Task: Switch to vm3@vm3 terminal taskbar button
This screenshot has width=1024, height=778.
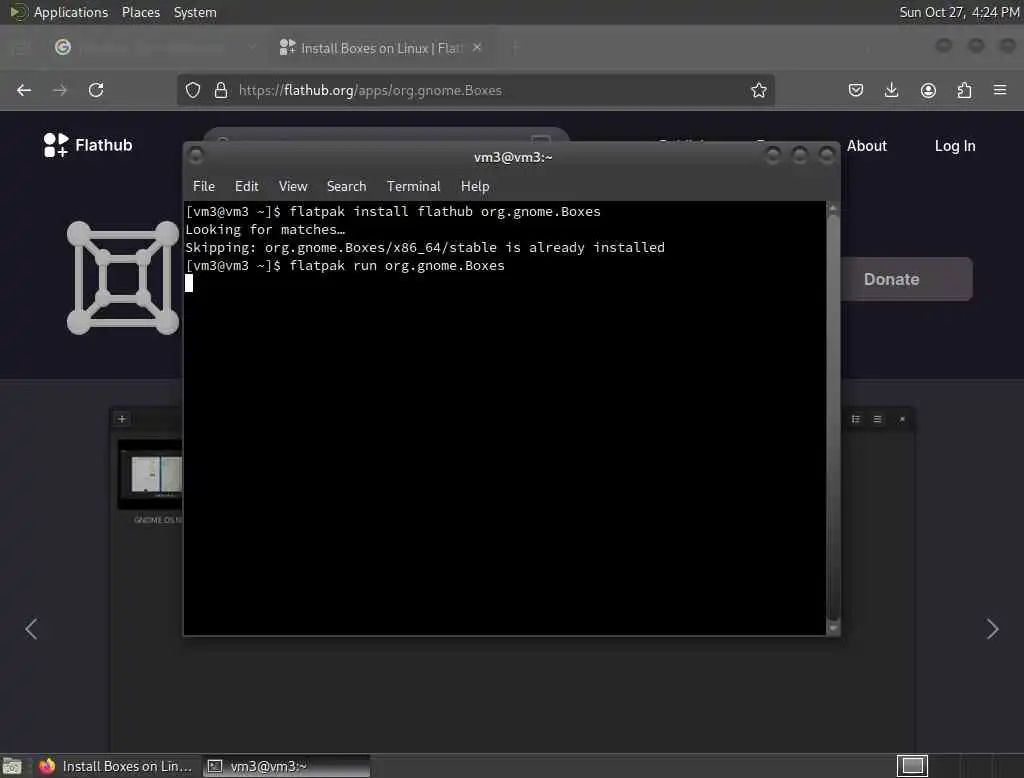Action: point(286,766)
